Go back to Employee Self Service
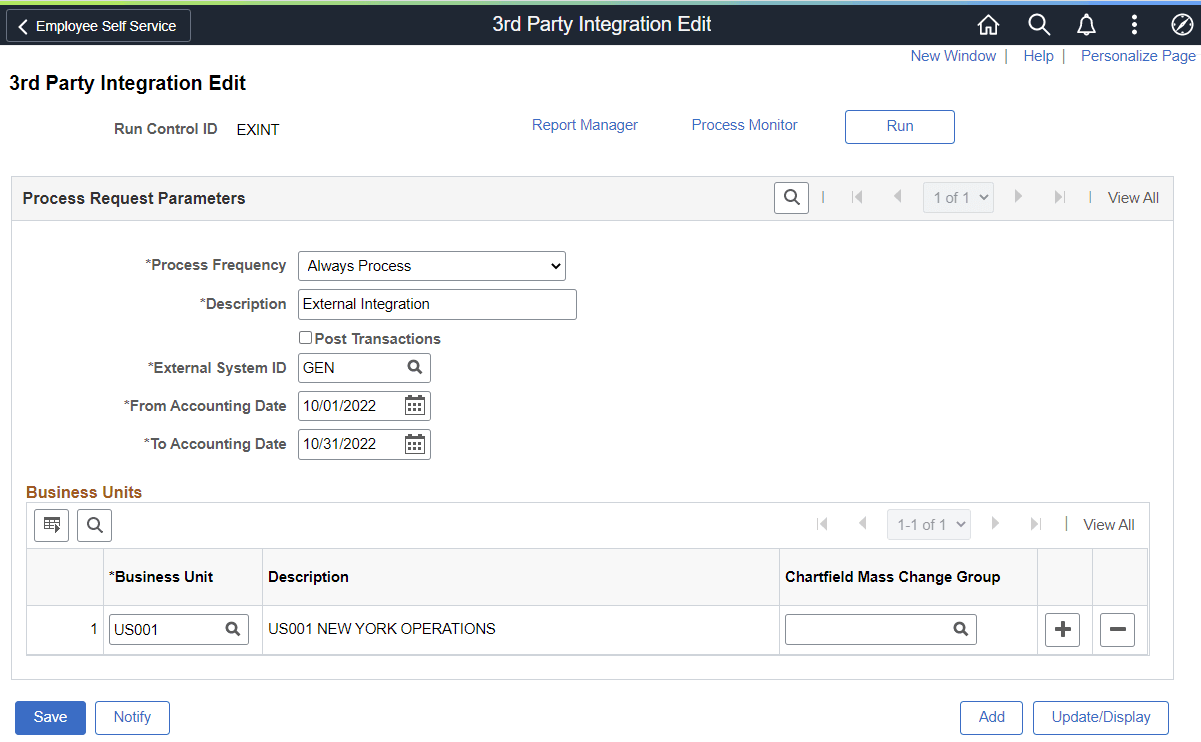 coord(97,25)
